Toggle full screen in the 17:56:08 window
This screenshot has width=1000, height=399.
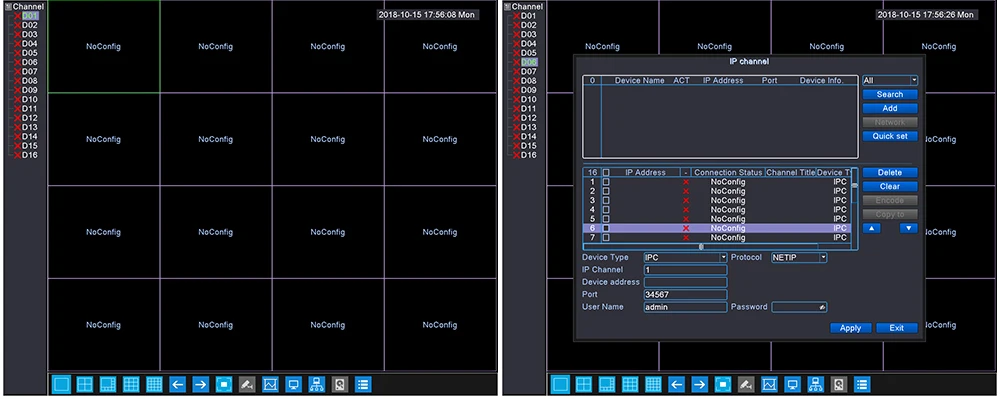[x=224, y=384]
